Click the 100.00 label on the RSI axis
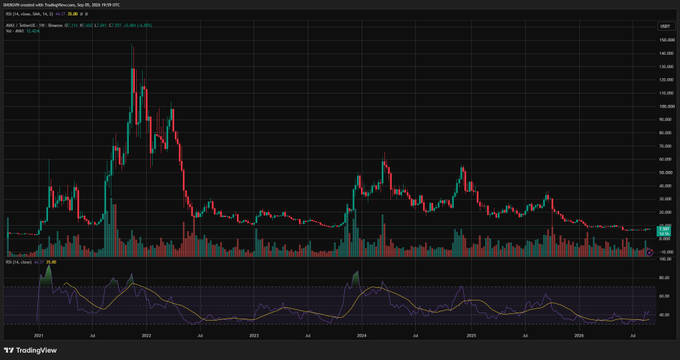Screen dimensions: 680x360 pyautogui.click(x=666, y=259)
